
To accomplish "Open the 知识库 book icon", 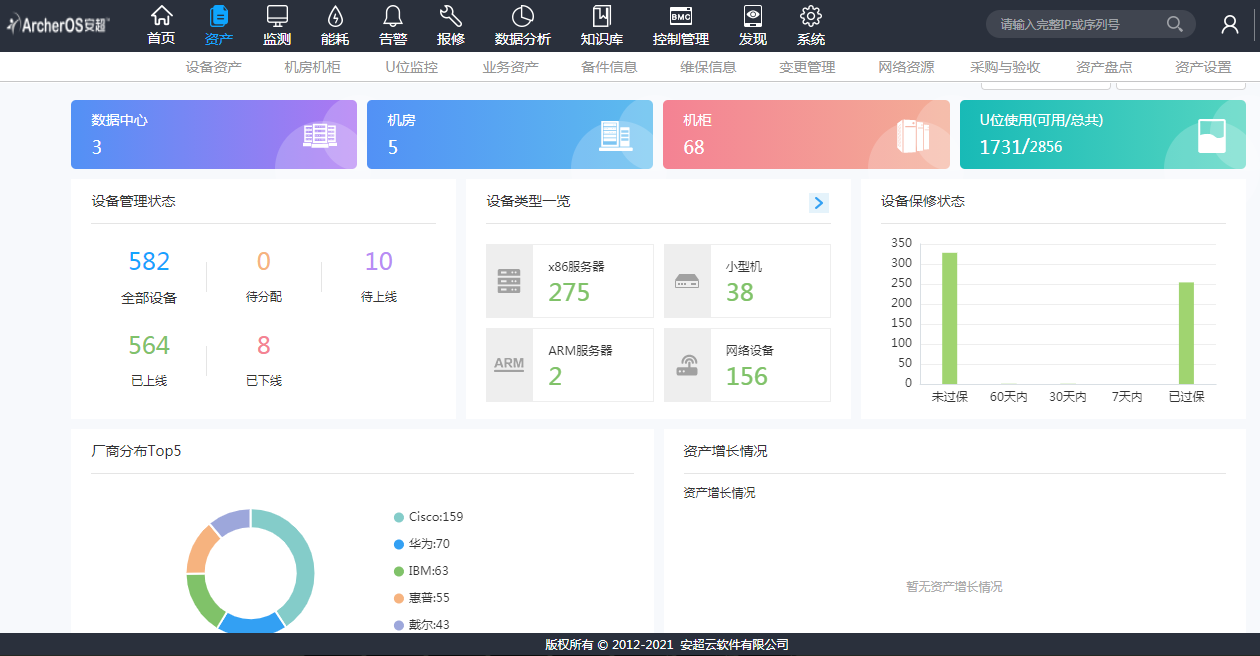I will point(602,16).
